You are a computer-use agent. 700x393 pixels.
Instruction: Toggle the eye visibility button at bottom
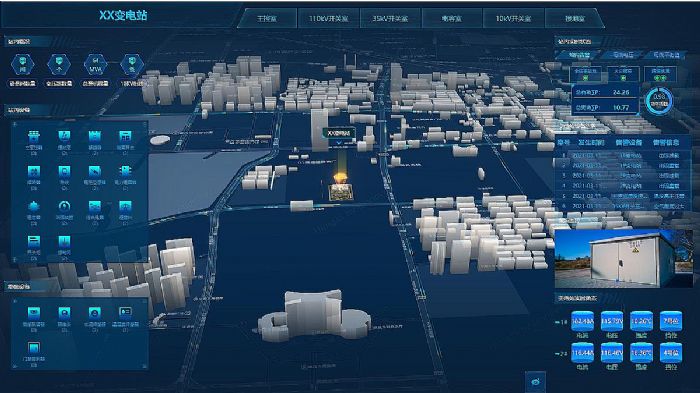click(x=535, y=382)
